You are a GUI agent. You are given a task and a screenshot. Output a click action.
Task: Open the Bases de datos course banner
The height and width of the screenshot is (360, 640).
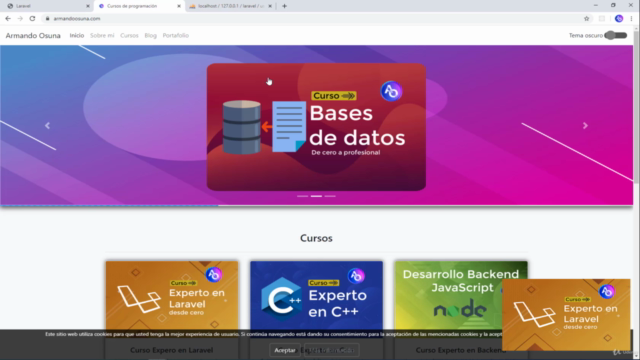(x=316, y=127)
